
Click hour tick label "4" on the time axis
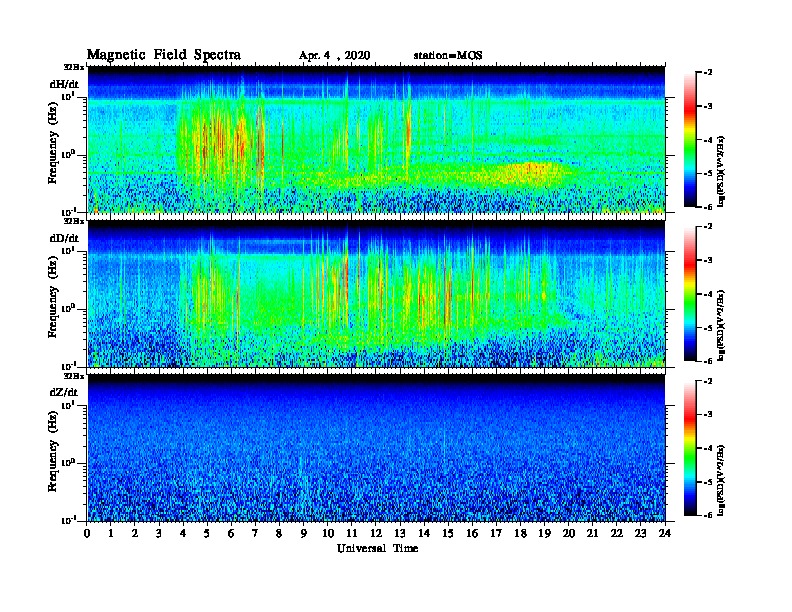point(183,533)
